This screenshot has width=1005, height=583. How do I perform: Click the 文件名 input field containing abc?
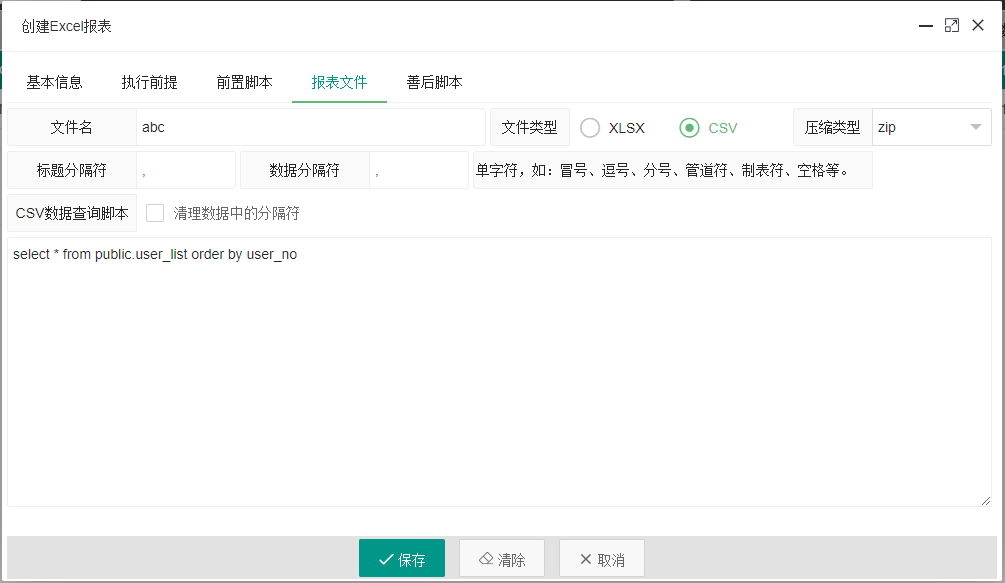click(x=311, y=127)
